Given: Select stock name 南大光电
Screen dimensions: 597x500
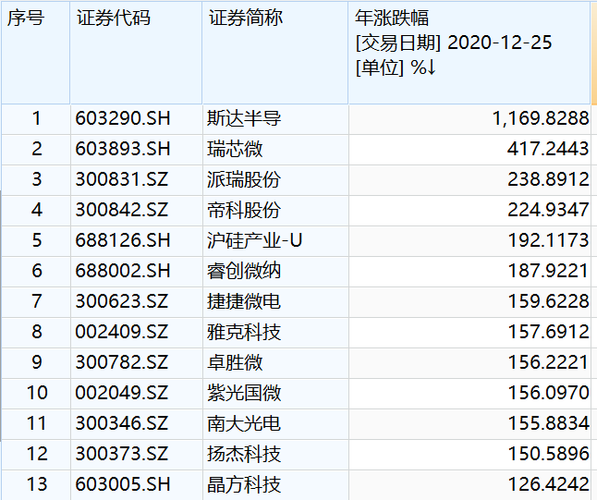Looking at the screenshot, I should pyautogui.click(x=244, y=423).
